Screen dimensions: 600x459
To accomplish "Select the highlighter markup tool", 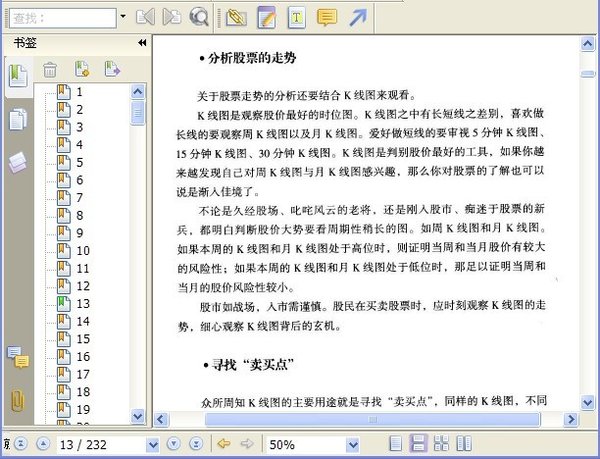I will pos(236,18).
